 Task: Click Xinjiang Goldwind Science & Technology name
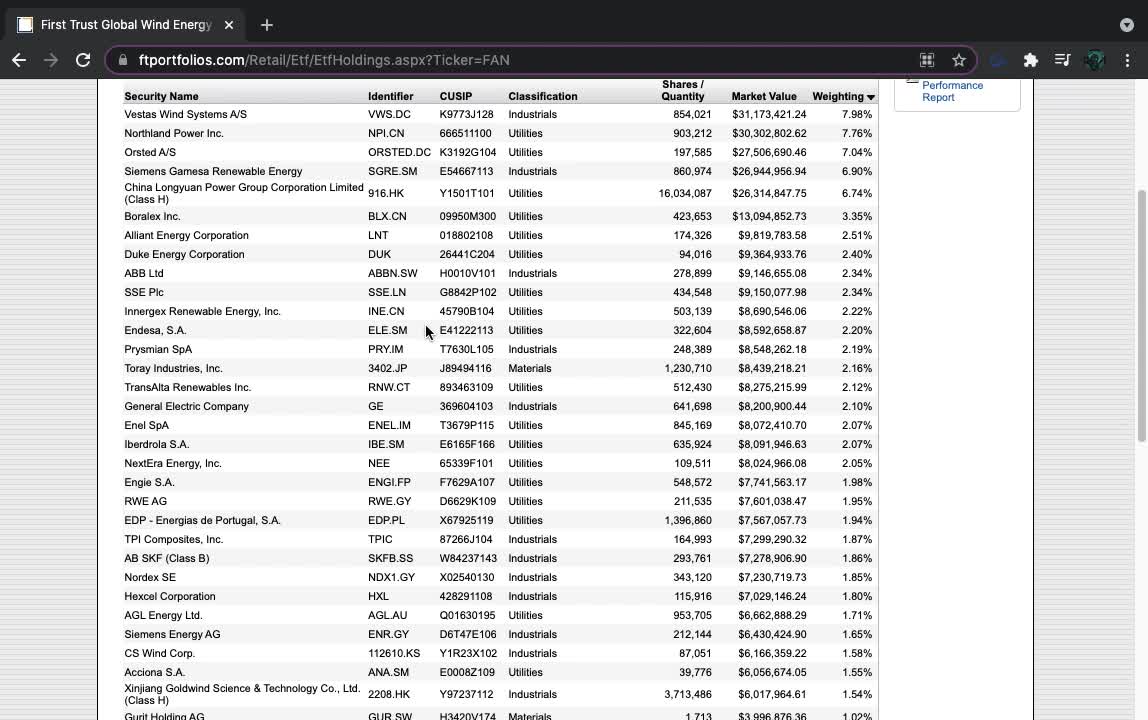point(242,694)
